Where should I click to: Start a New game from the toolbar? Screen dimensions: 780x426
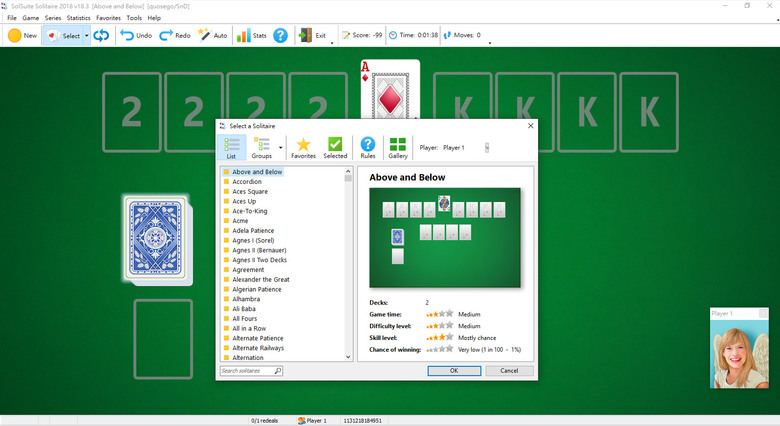pos(23,35)
